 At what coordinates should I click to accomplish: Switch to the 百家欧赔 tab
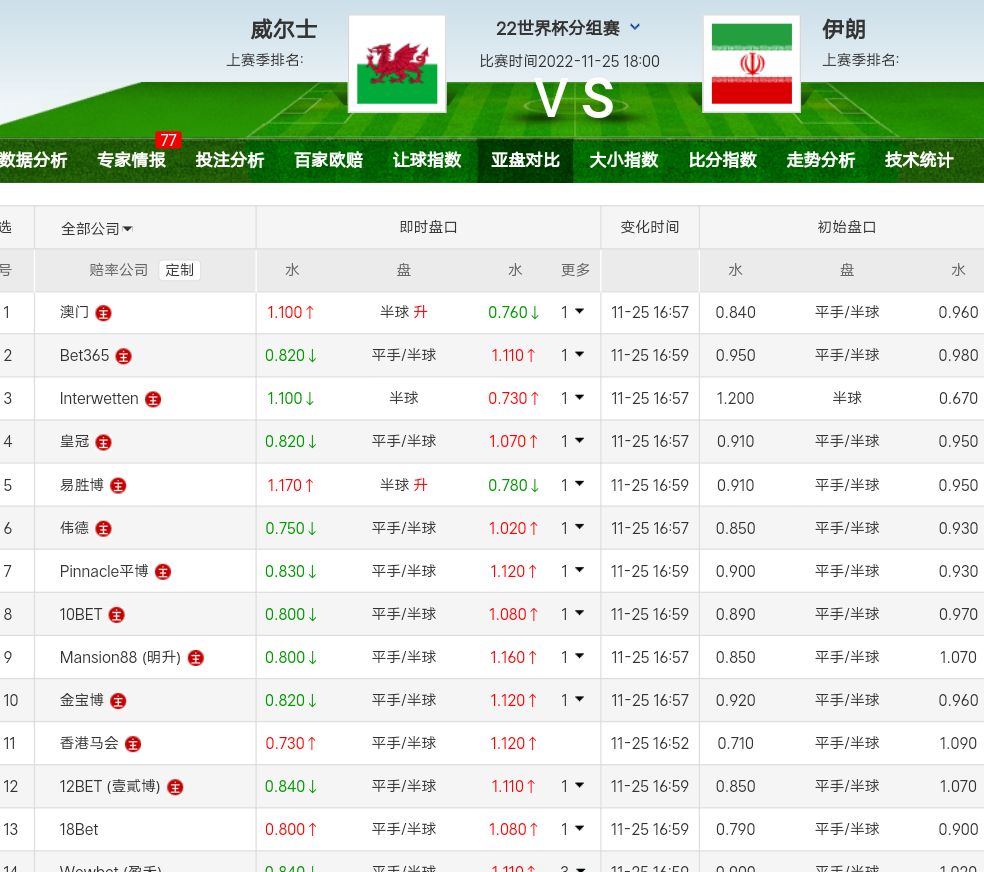pos(328,160)
